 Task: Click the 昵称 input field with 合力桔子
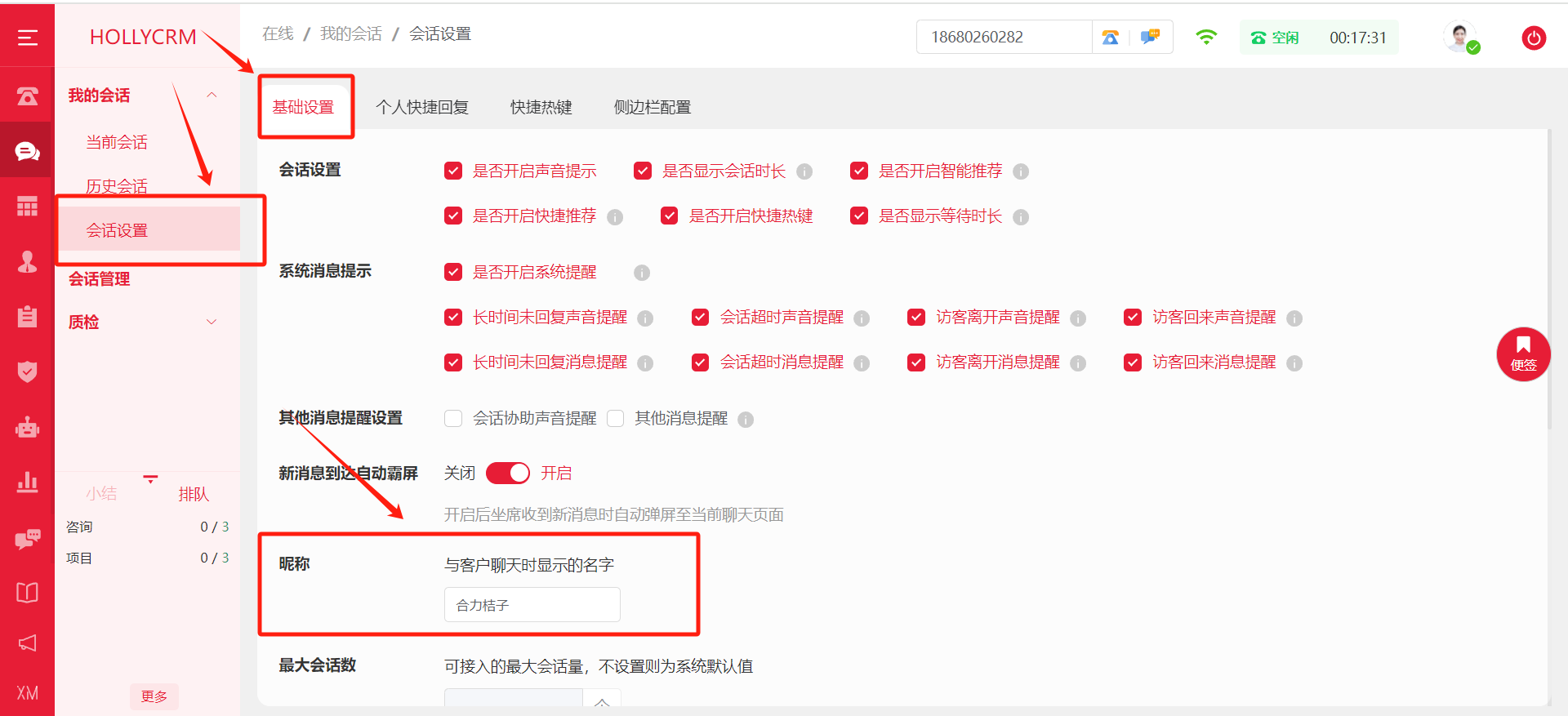(x=532, y=605)
